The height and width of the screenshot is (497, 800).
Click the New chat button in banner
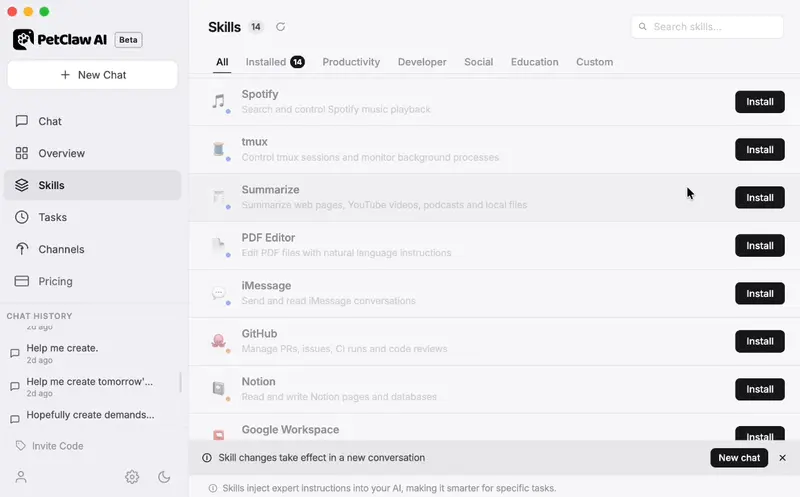[x=739, y=458]
